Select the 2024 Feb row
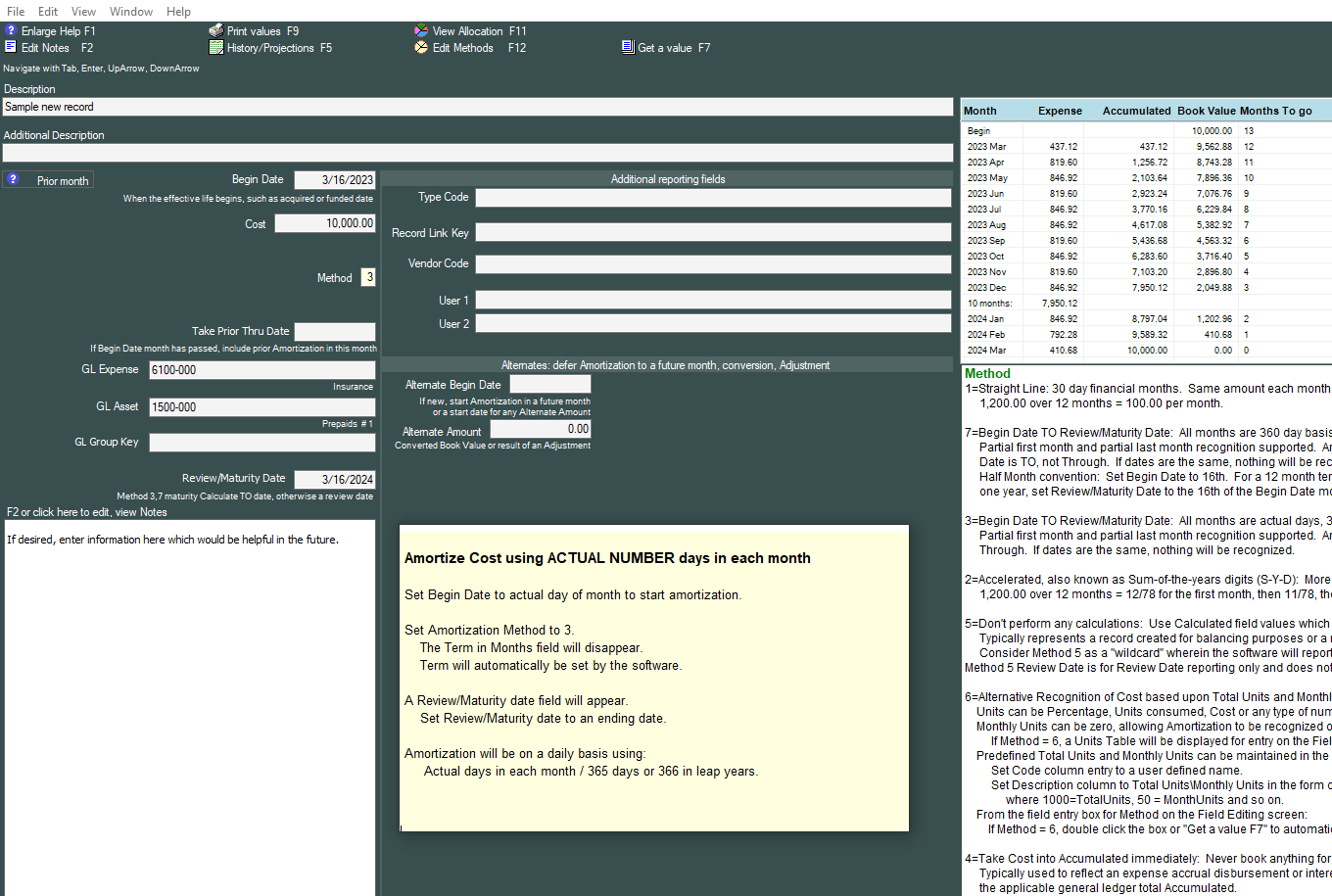Screen dimensions: 1332x896 click(x=1147, y=335)
